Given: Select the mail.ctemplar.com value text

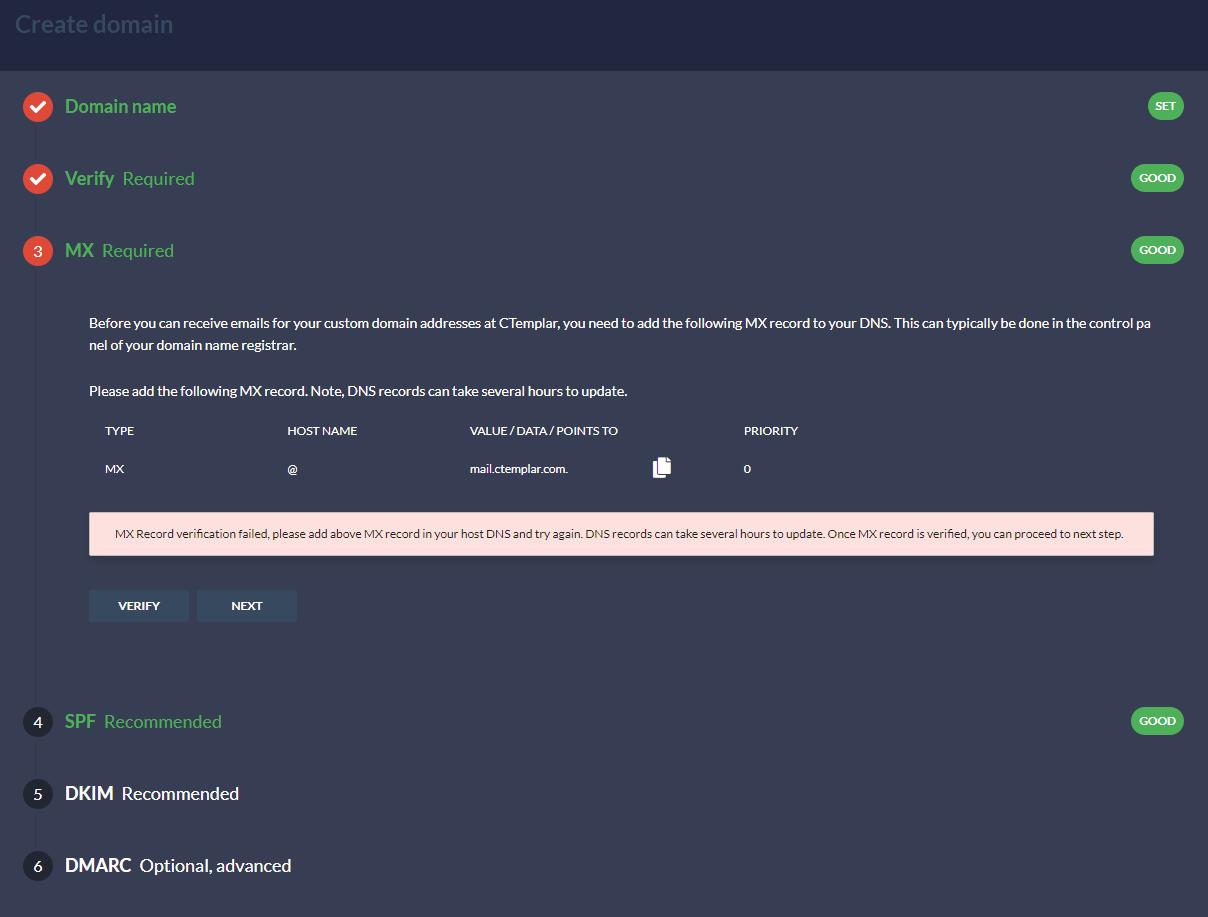Looking at the screenshot, I should [x=518, y=467].
